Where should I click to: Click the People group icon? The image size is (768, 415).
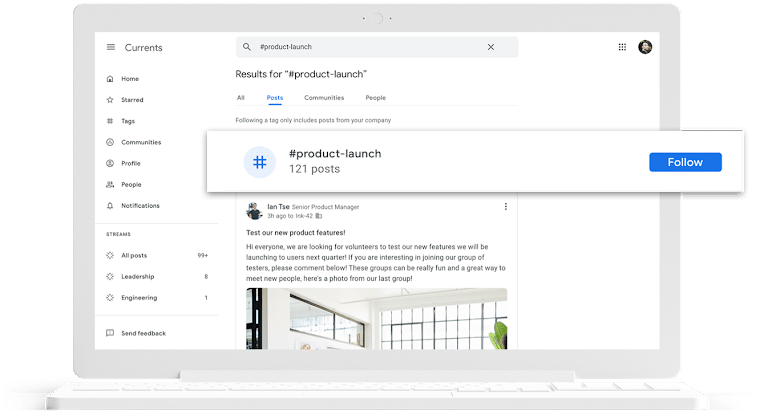click(110, 185)
